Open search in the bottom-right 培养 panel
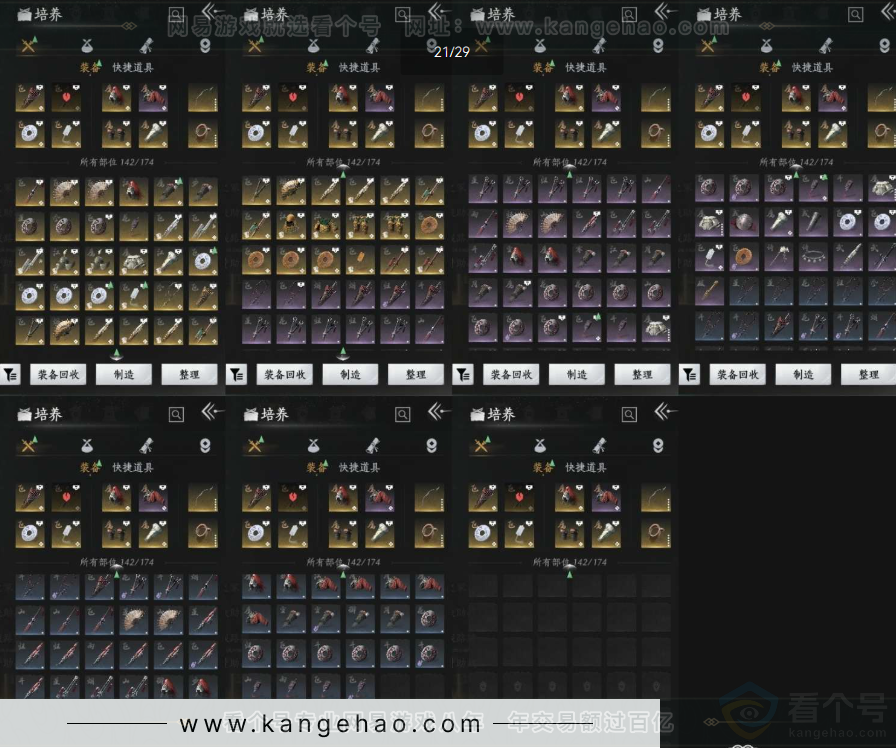This screenshot has height=748, width=896. 629,414
